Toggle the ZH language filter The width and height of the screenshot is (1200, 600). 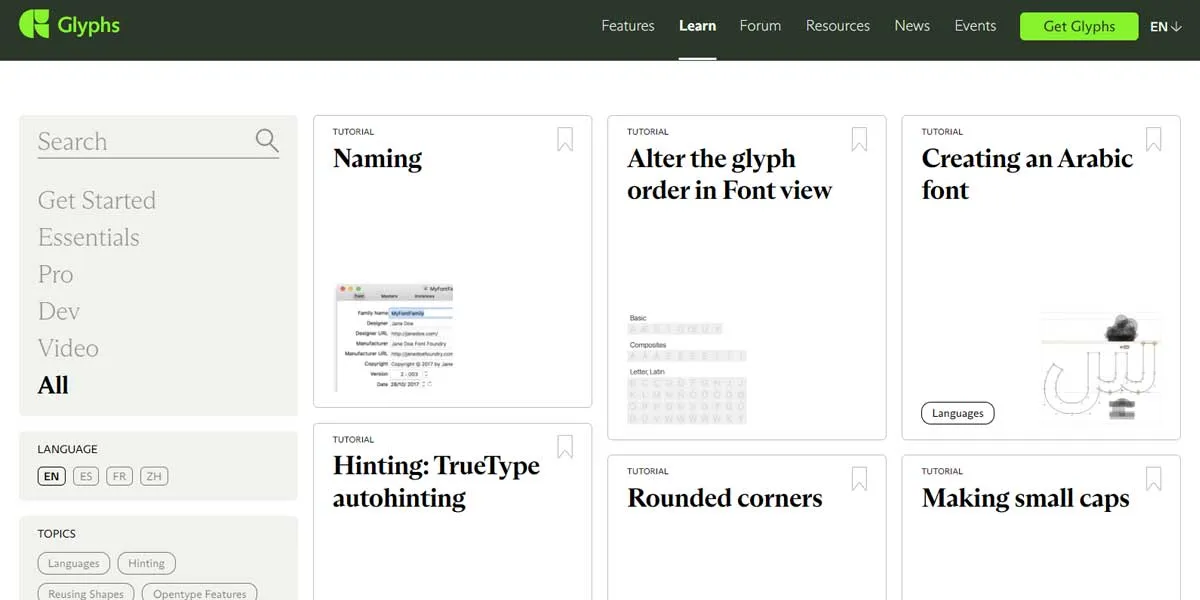pos(154,476)
